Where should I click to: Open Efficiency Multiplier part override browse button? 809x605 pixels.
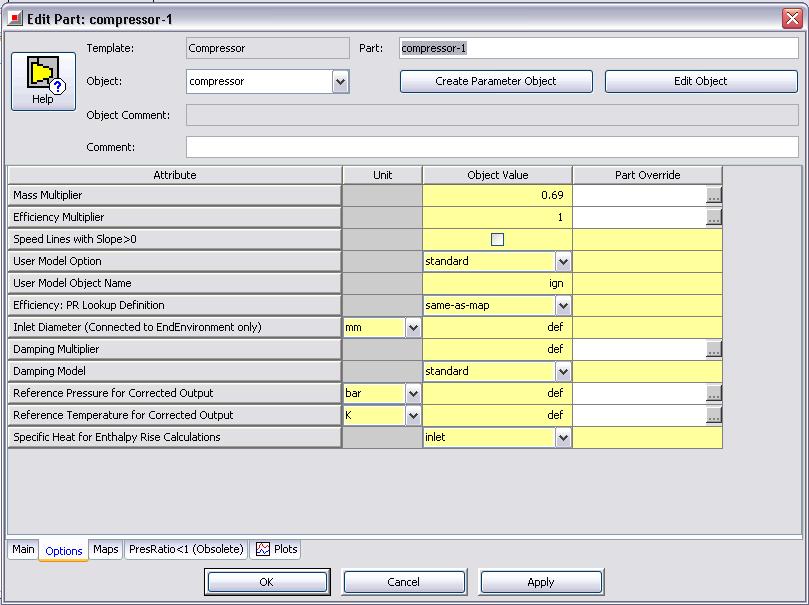coord(714,217)
